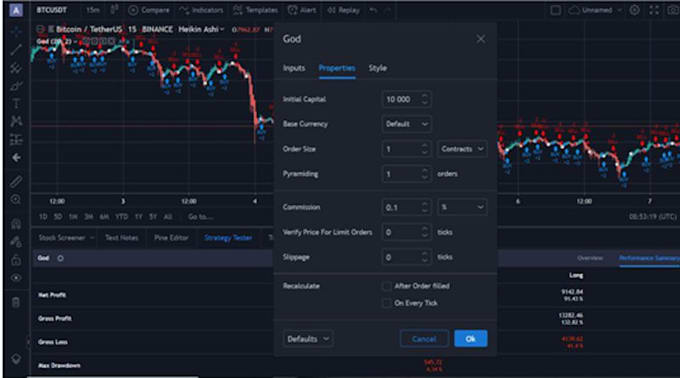Confirm with the Ok button
This screenshot has height=378, width=680.
click(471, 339)
